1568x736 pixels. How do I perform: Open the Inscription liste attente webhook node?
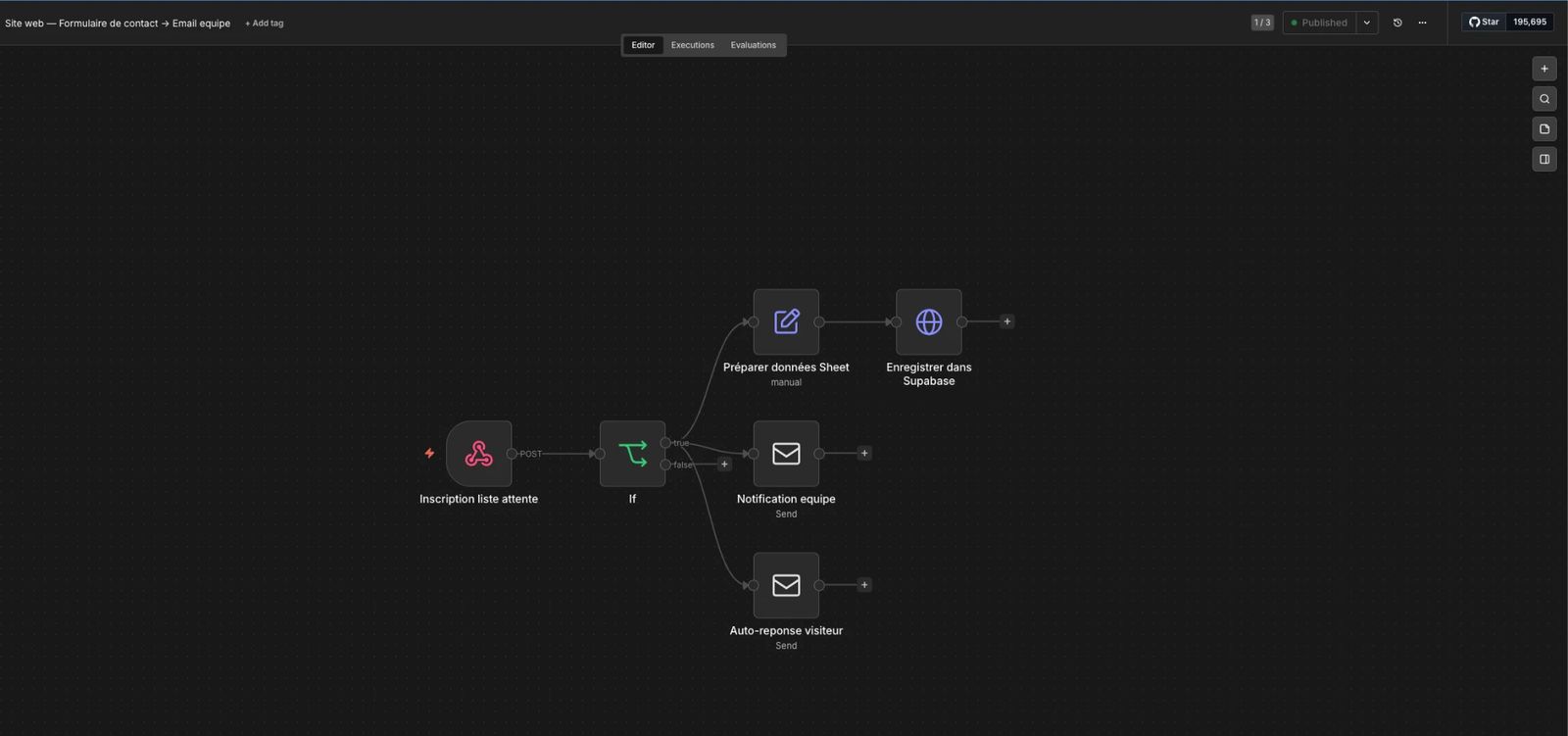pos(478,454)
